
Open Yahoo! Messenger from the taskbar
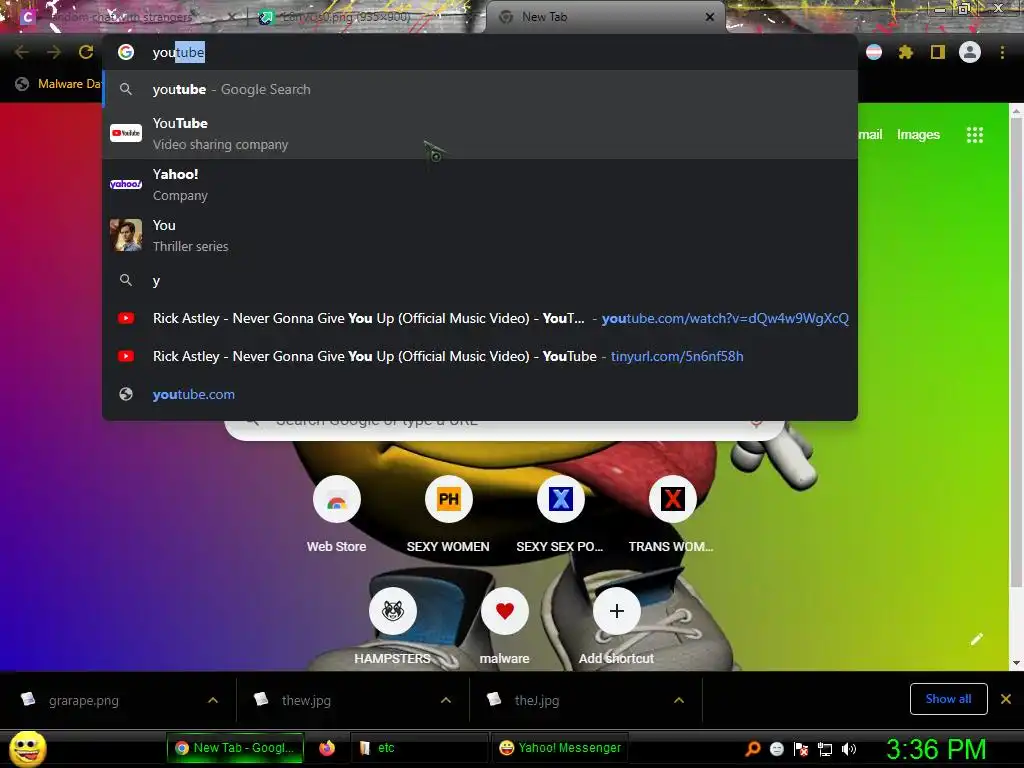coord(559,748)
